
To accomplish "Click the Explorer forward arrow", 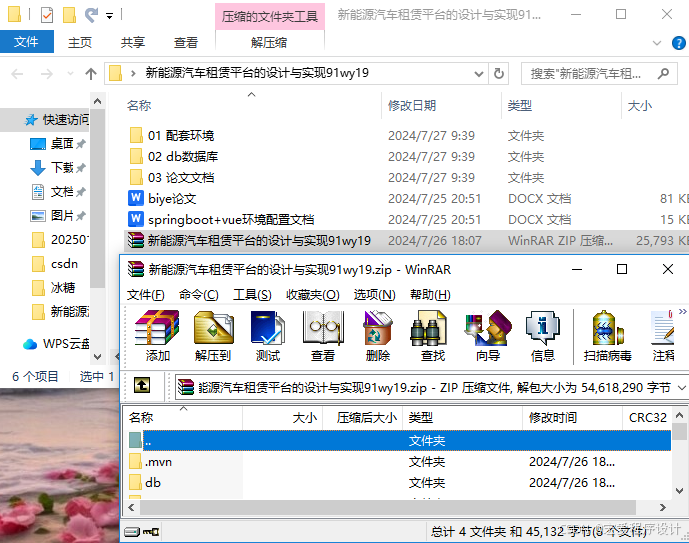I will (x=47, y=73).
